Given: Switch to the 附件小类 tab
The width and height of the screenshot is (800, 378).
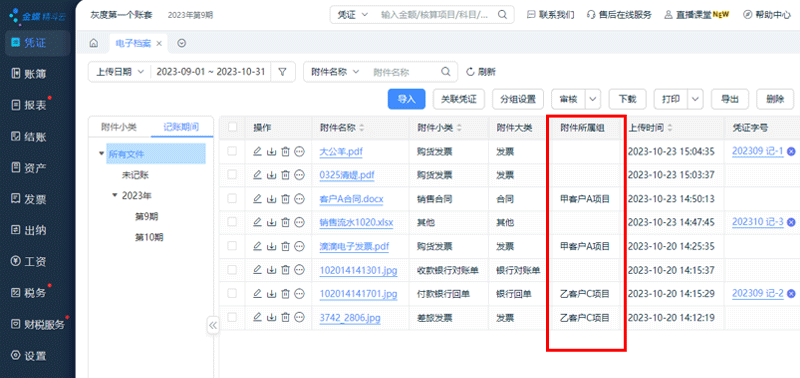Looking at the screenshot, I should pyautogui.click(x=118, y=127).
